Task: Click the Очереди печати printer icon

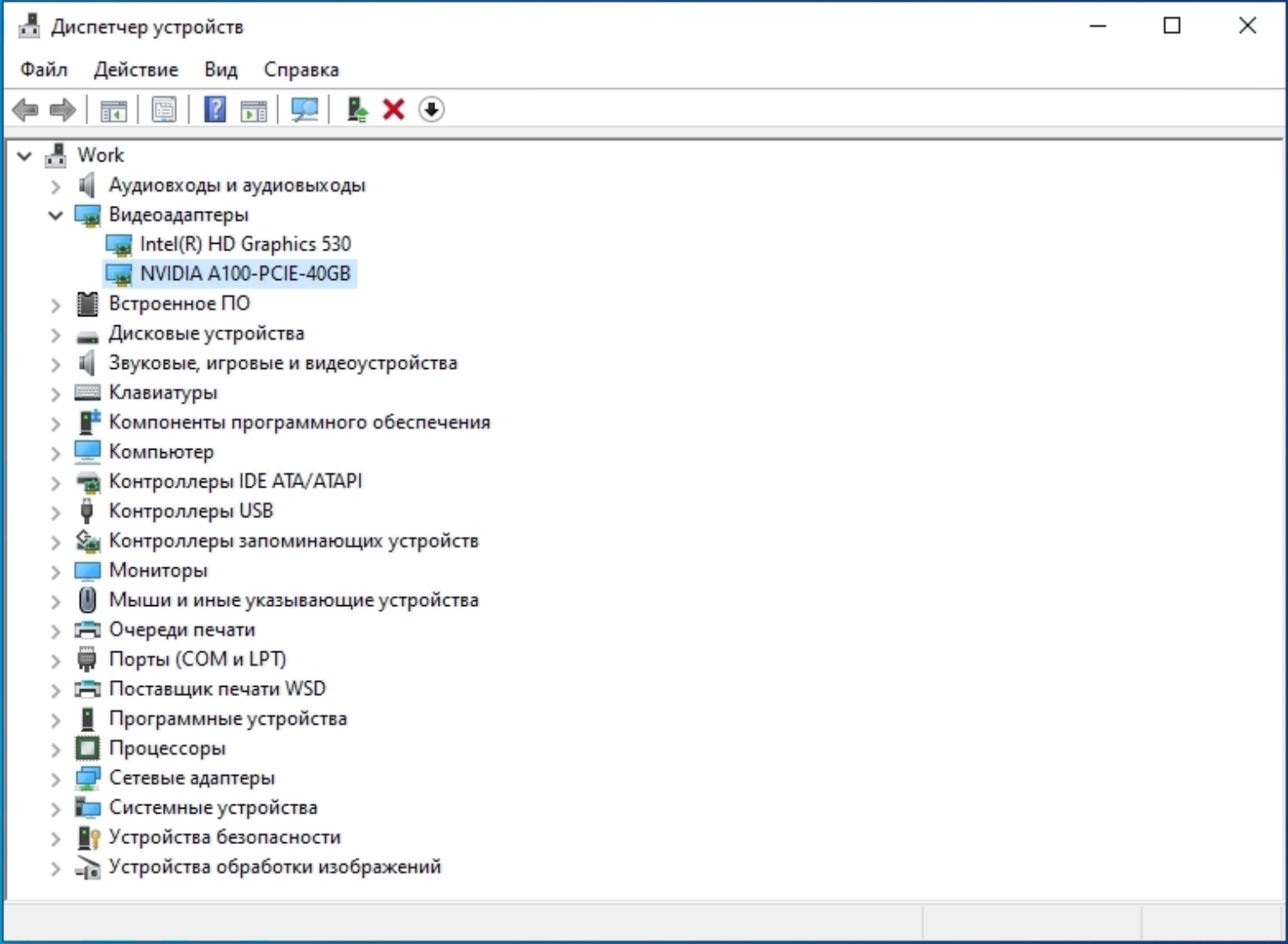Action: coord(87,630)
